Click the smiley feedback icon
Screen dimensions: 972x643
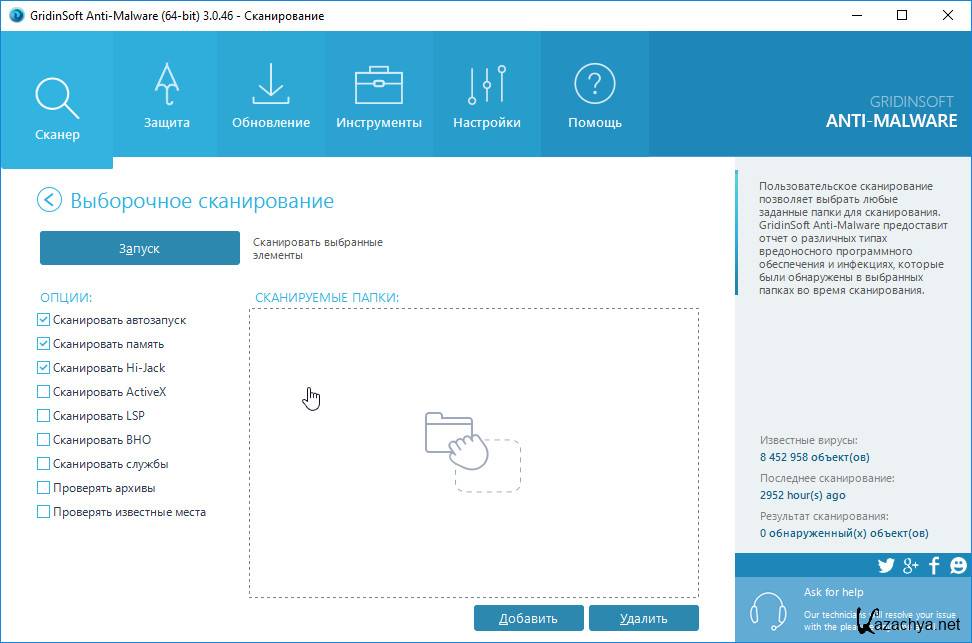(x=957, y=566)
